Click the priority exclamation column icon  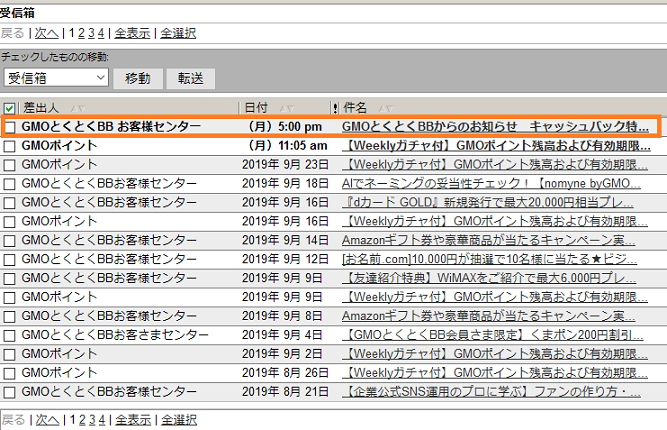tap(334, 108)
